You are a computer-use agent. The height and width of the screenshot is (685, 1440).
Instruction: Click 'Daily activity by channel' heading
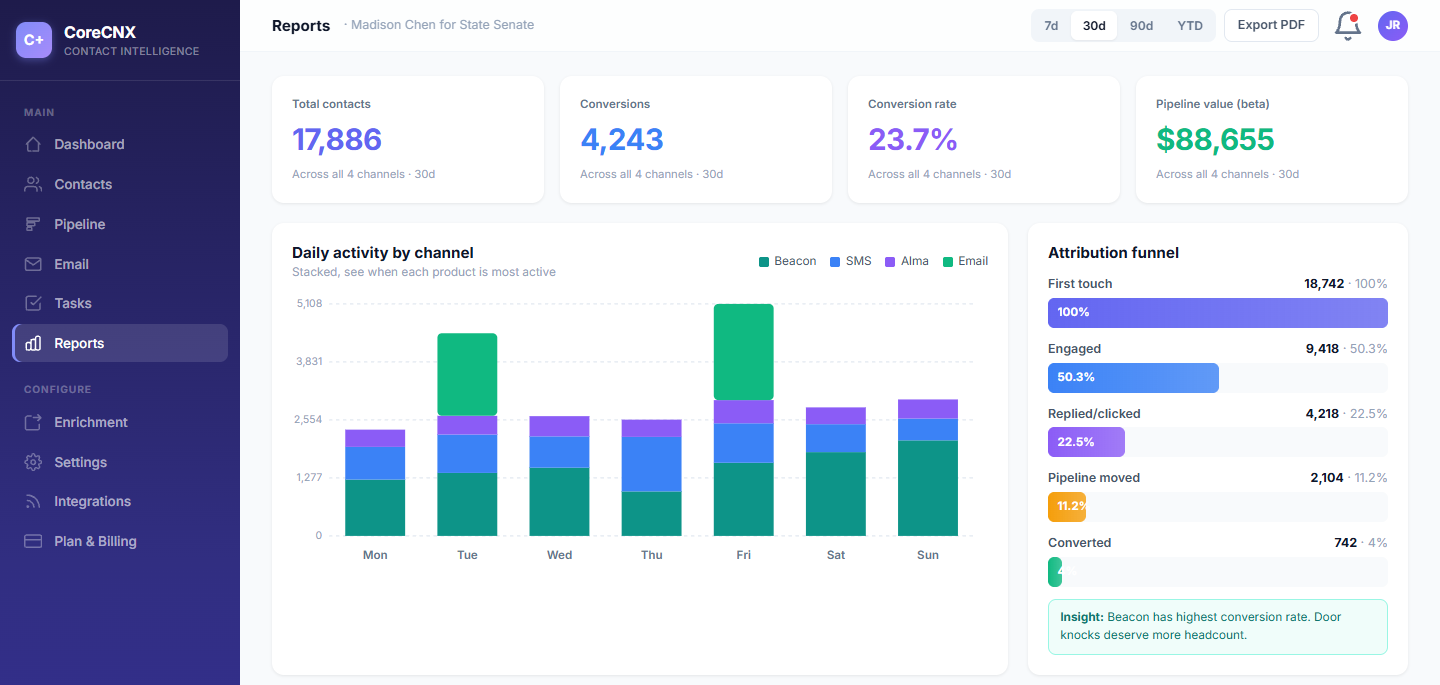point(383,253)
